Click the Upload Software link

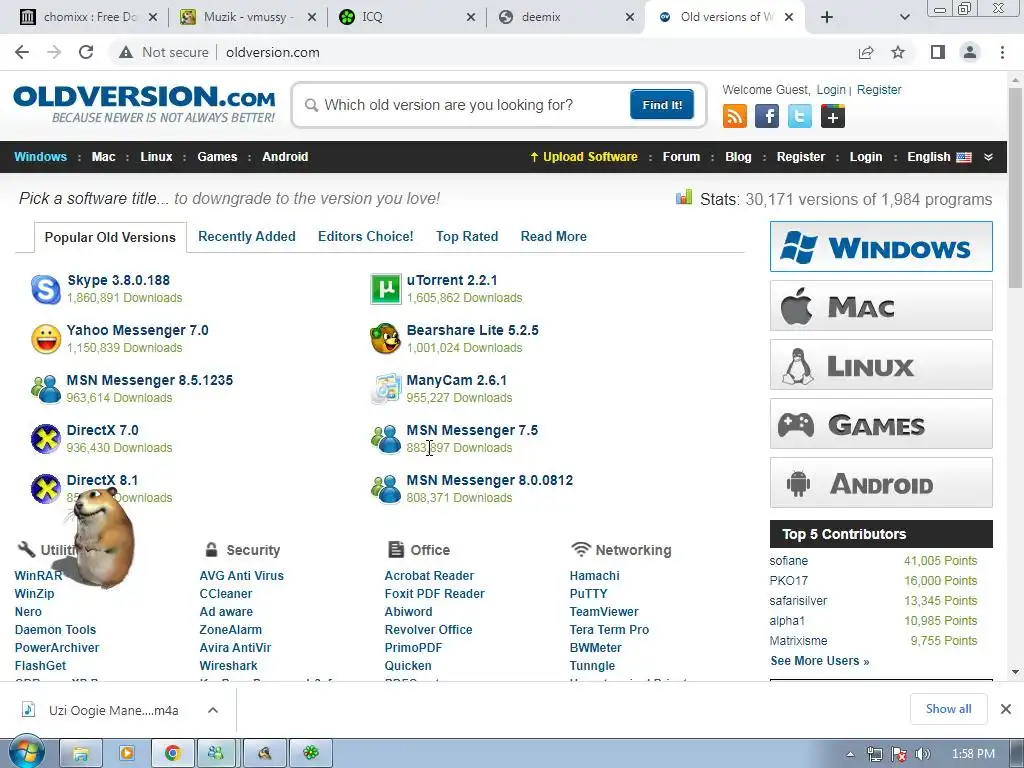(x=584, y=157)
